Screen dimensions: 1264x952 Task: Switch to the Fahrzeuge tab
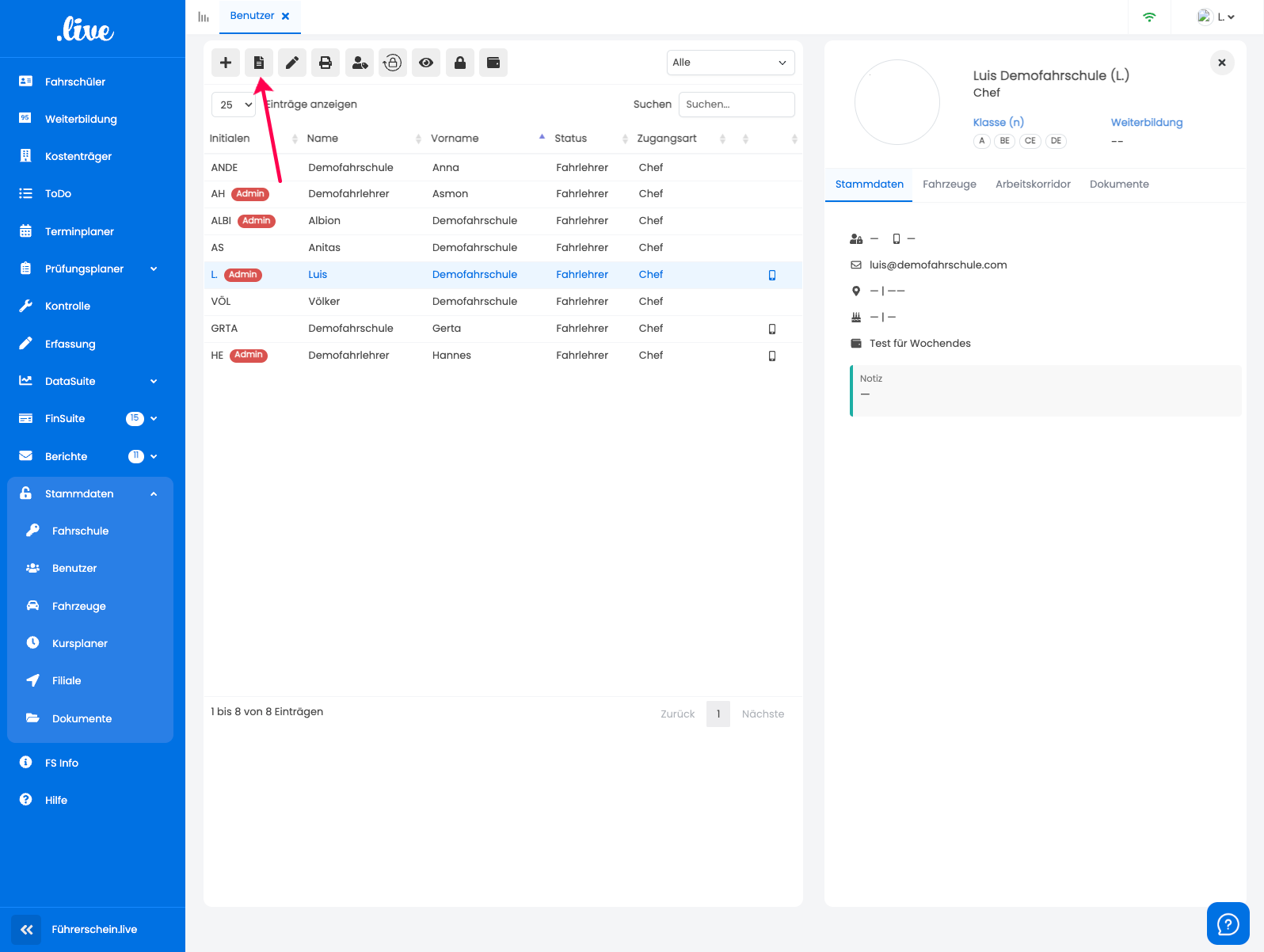tap(949, 184)
